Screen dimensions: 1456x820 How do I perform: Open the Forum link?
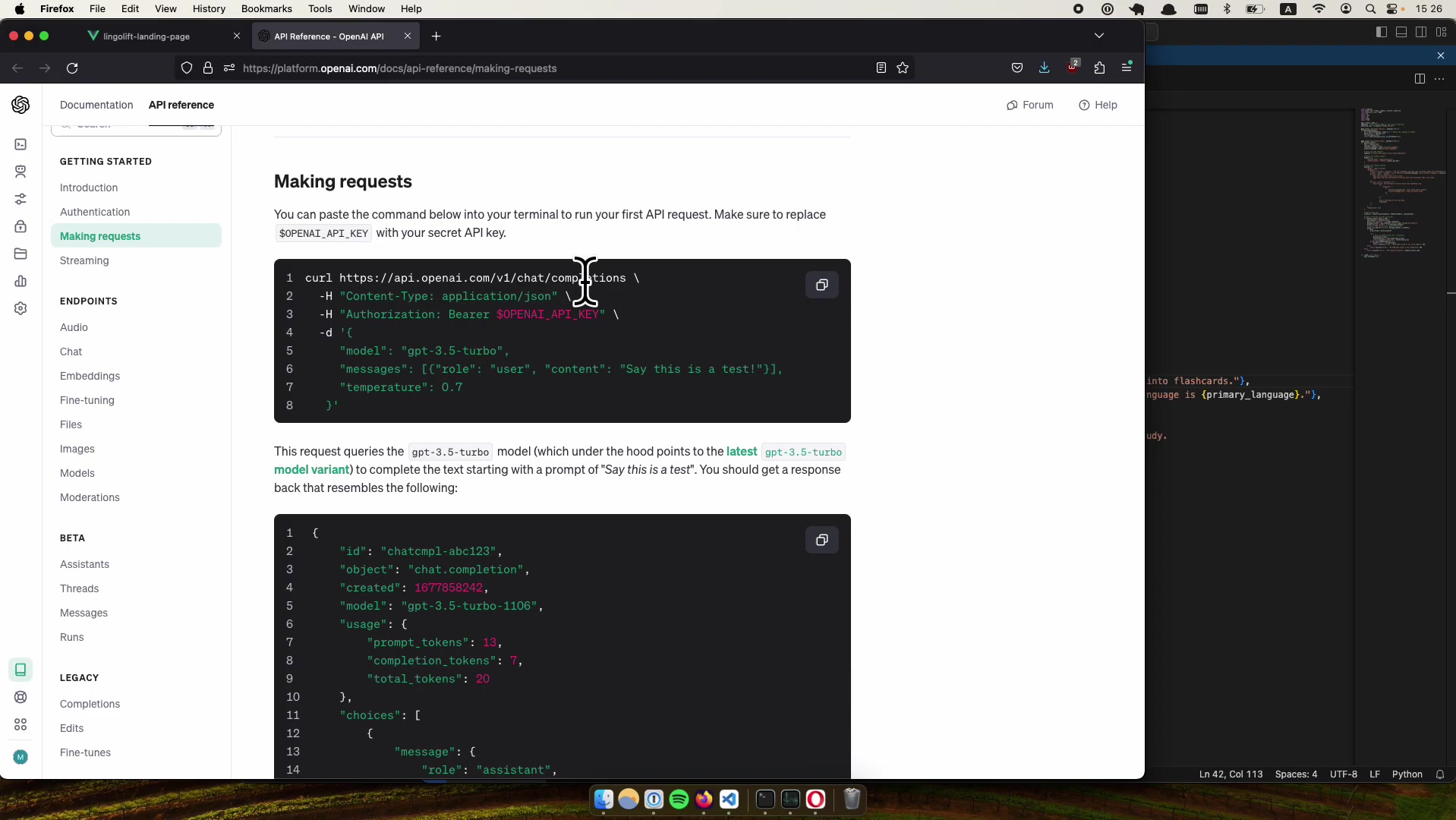[1030, 105]
